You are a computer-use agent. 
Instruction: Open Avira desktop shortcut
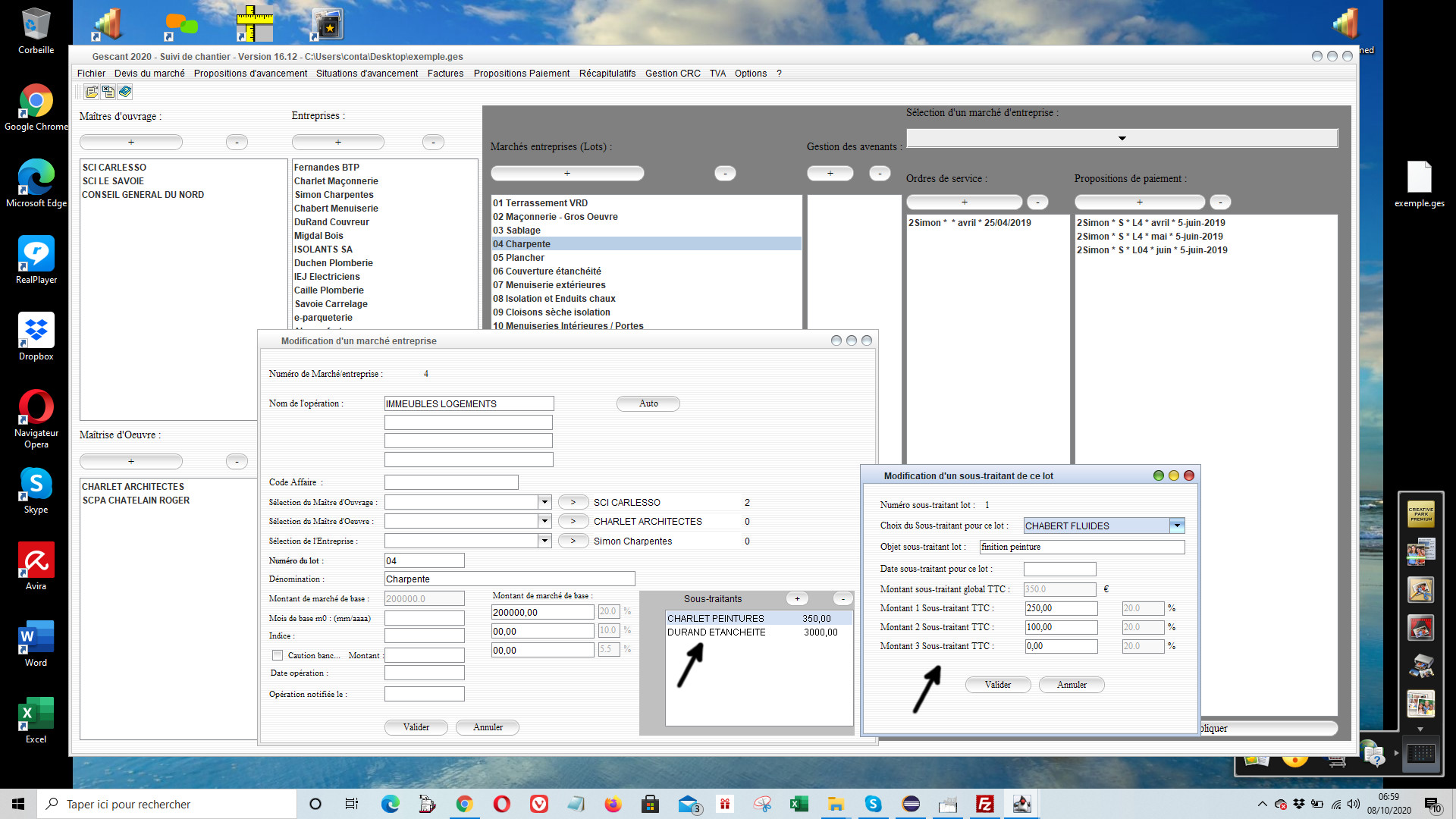coord(36,566)
